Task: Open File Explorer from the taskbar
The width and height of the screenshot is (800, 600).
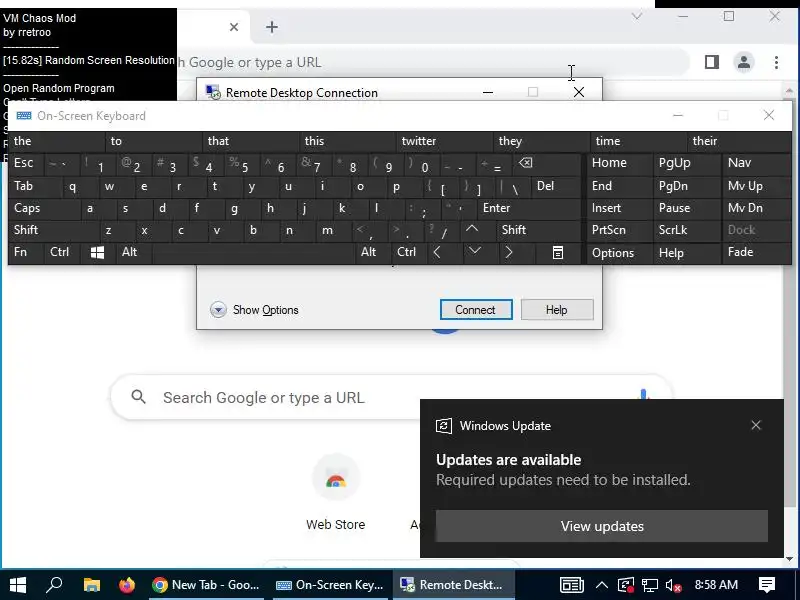Action: pyautogui.click(x=91, y=585)
